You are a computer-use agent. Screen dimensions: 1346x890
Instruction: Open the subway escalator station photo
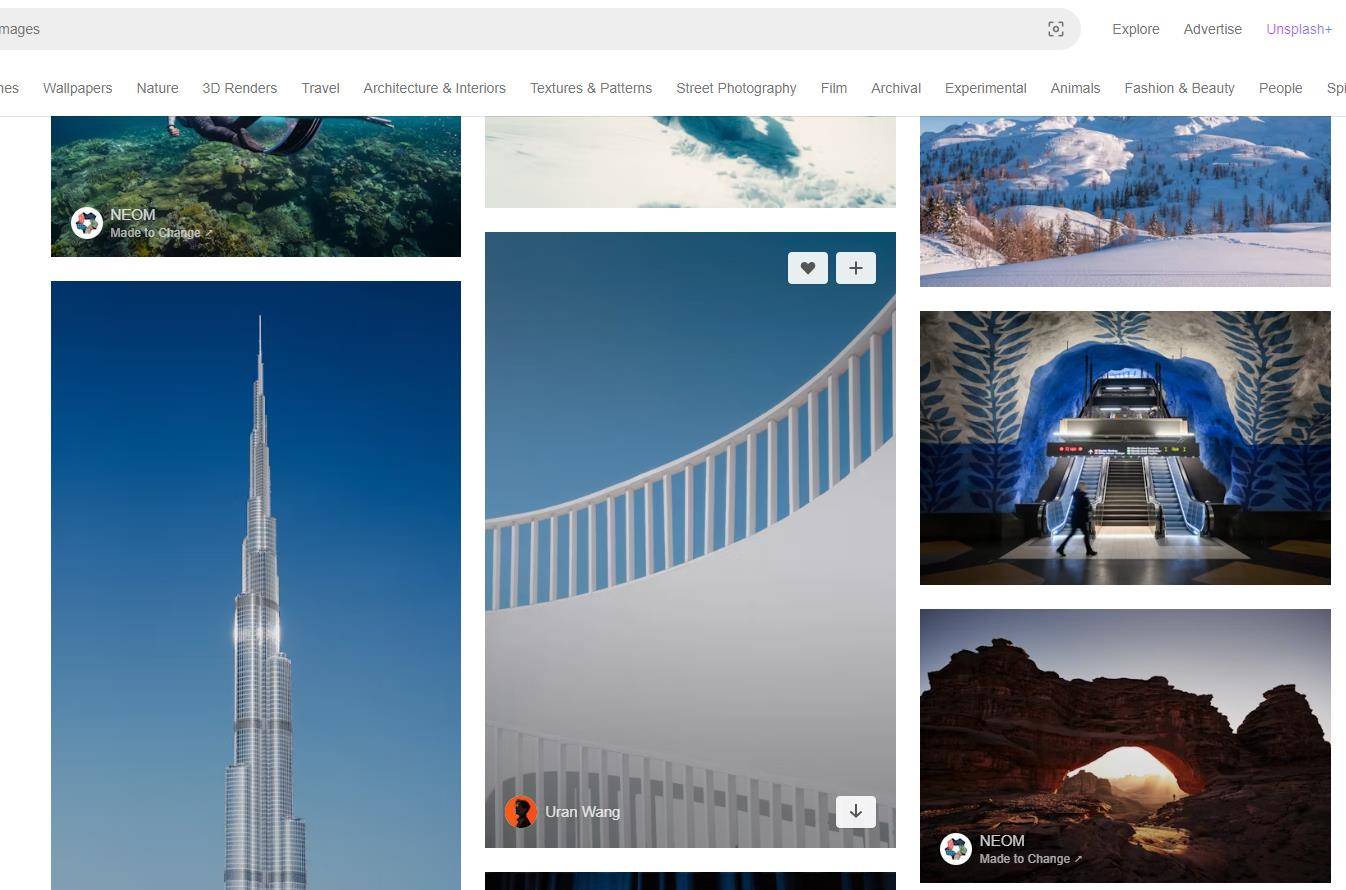tap(1124, 447)
